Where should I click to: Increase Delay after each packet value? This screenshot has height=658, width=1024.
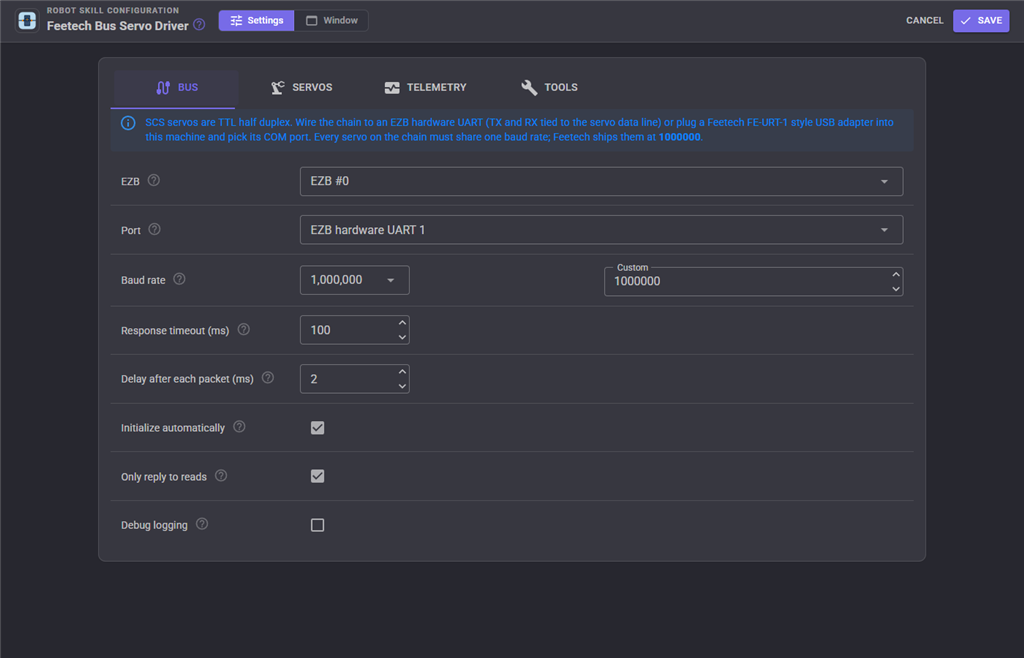tap(402, 372)
